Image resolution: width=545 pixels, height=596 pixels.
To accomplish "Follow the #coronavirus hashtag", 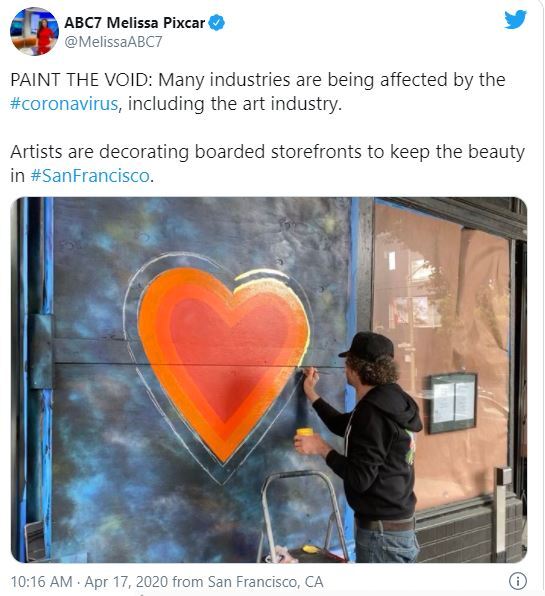I will click(64, 104).
